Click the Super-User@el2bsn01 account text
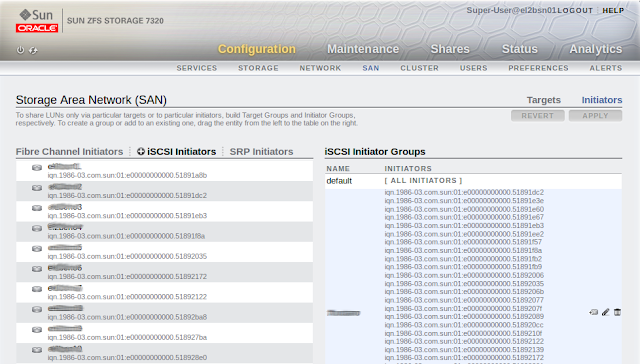Screen dimensions: 640x364 point(512,11)
